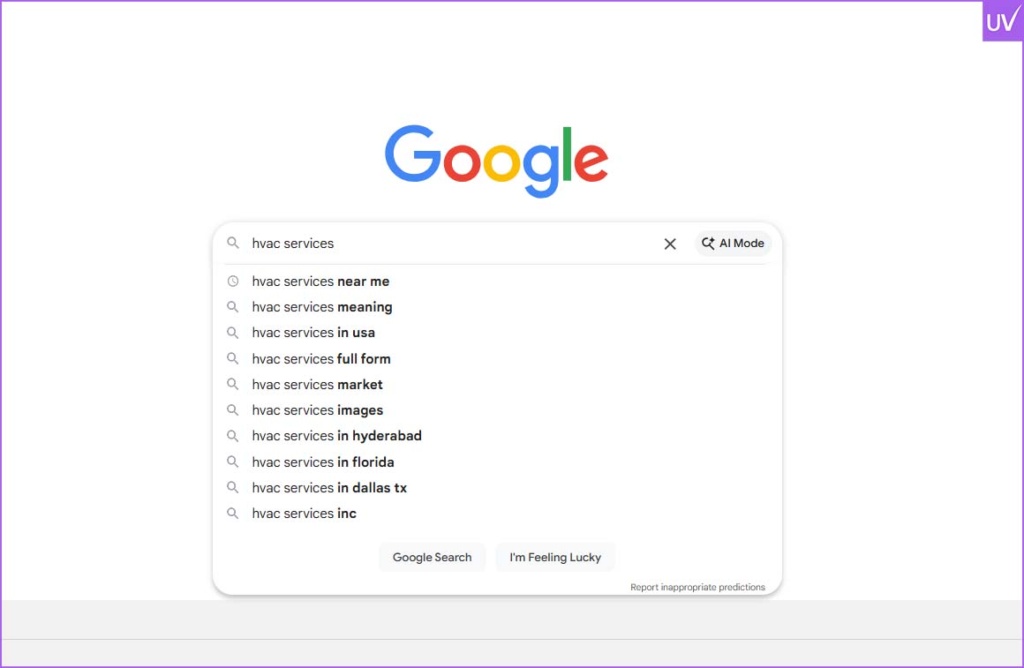Click the search icon beside 'hvac services meaning'
Image resolution: width=1024 pixels, height=668 pixels.
(x=233, y=307)
